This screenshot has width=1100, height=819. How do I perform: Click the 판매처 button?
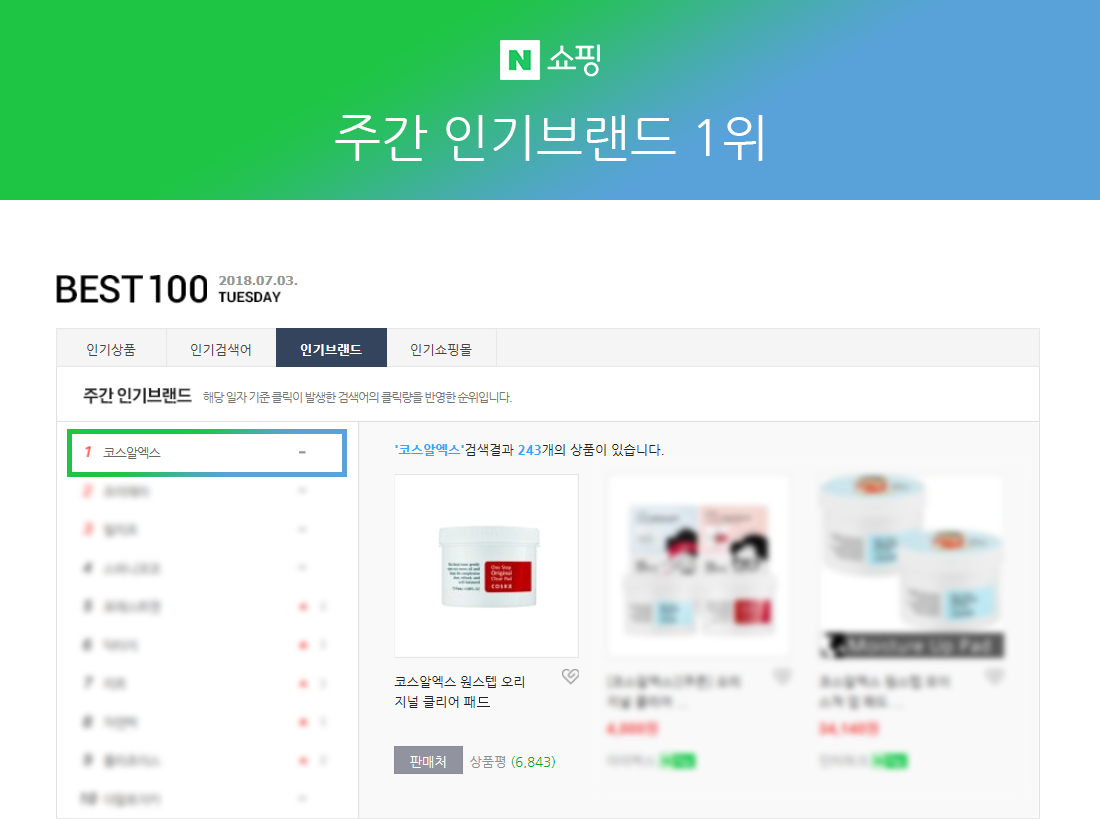[428, 760]
